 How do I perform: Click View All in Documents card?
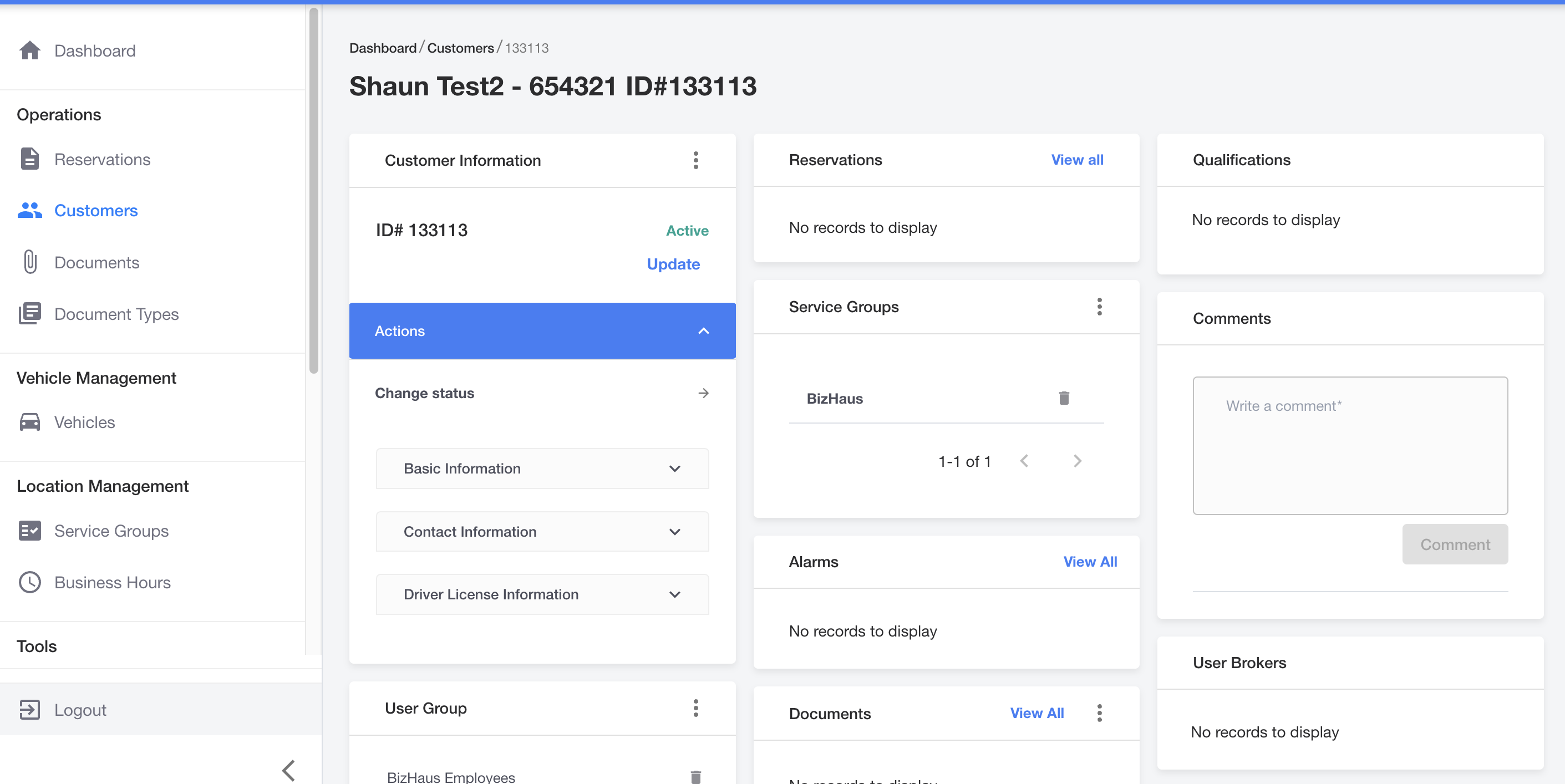1036,713
